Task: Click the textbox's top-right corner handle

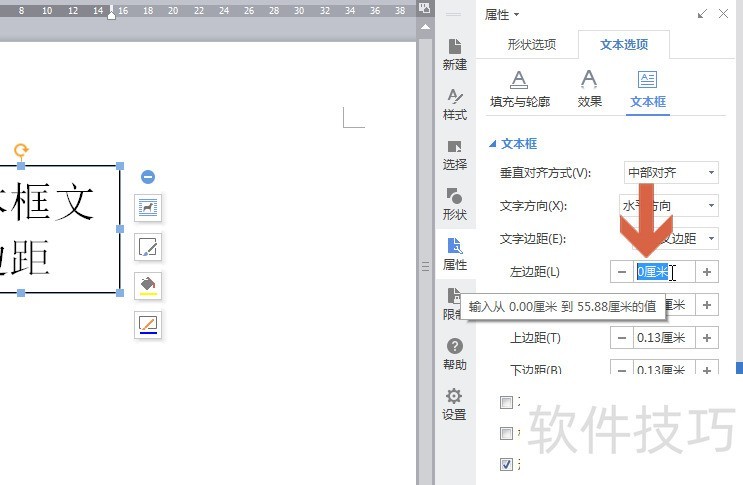Action: click(120, 166)
